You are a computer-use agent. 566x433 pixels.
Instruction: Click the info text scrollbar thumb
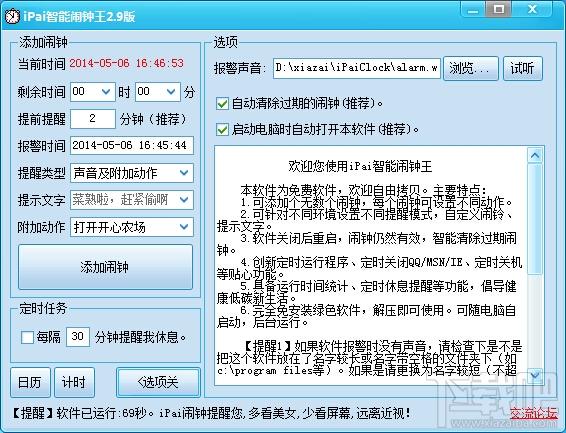[535, 219]
